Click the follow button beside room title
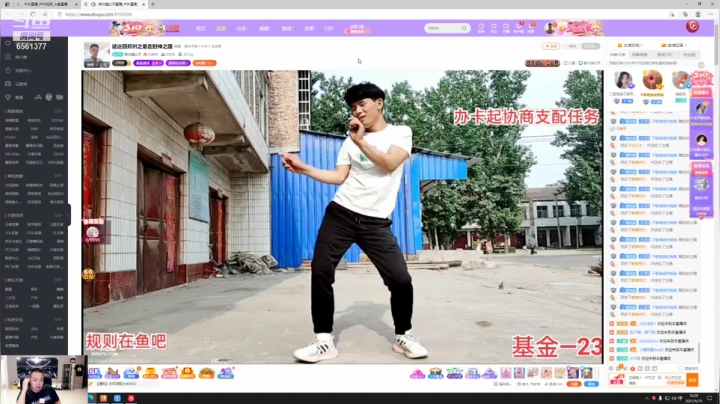720x404 pixels. click(551, 46)
